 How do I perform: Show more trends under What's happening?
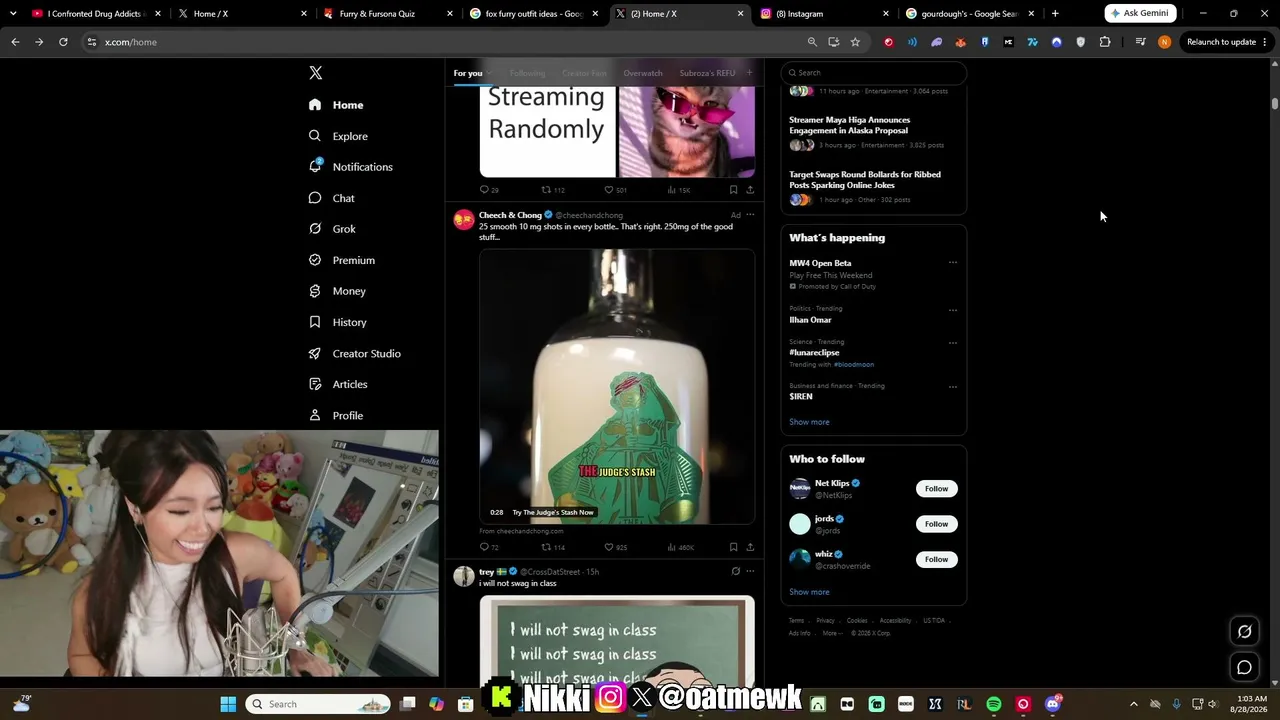point(809,422)
